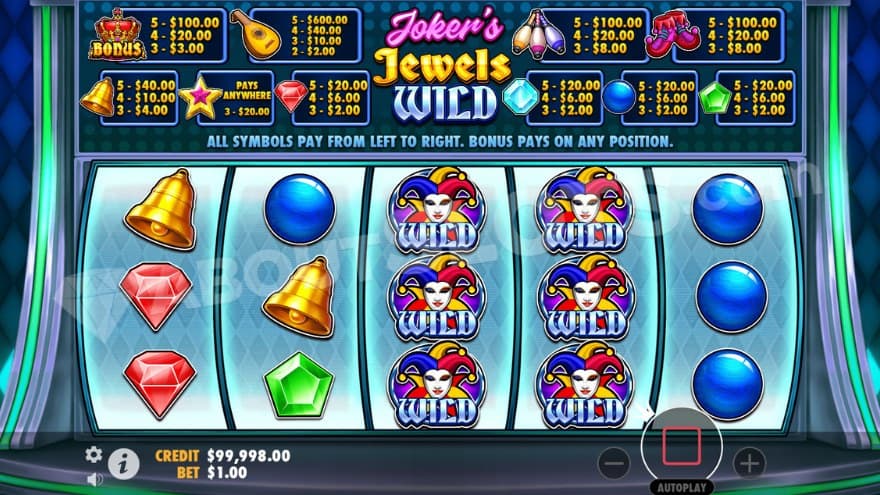This screenshot has width=880, height=495.
Task: Open the info paytable button
Action: (x=123, y=464)
